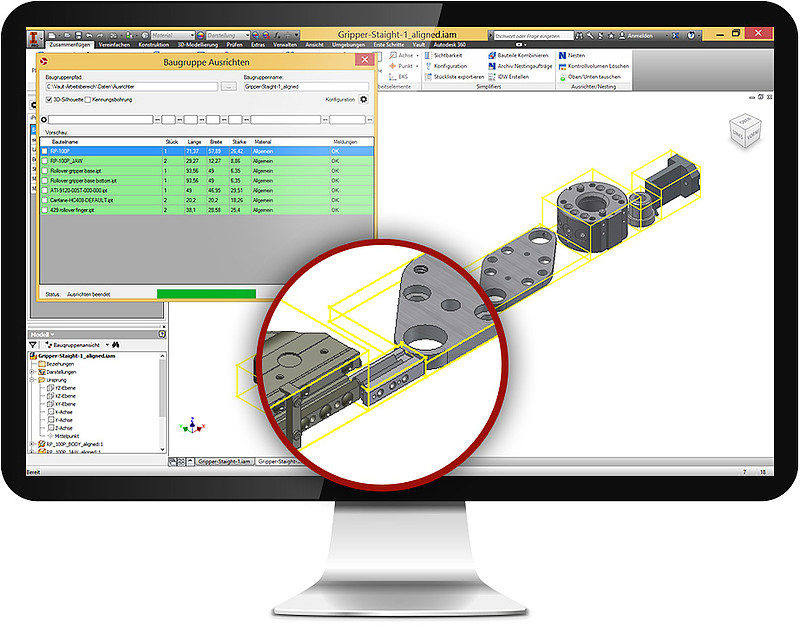Viewport: 800px width, 627px height.
Task: Click the Modell browser vertical scrollbar
Action: click(x=163, y=403)
